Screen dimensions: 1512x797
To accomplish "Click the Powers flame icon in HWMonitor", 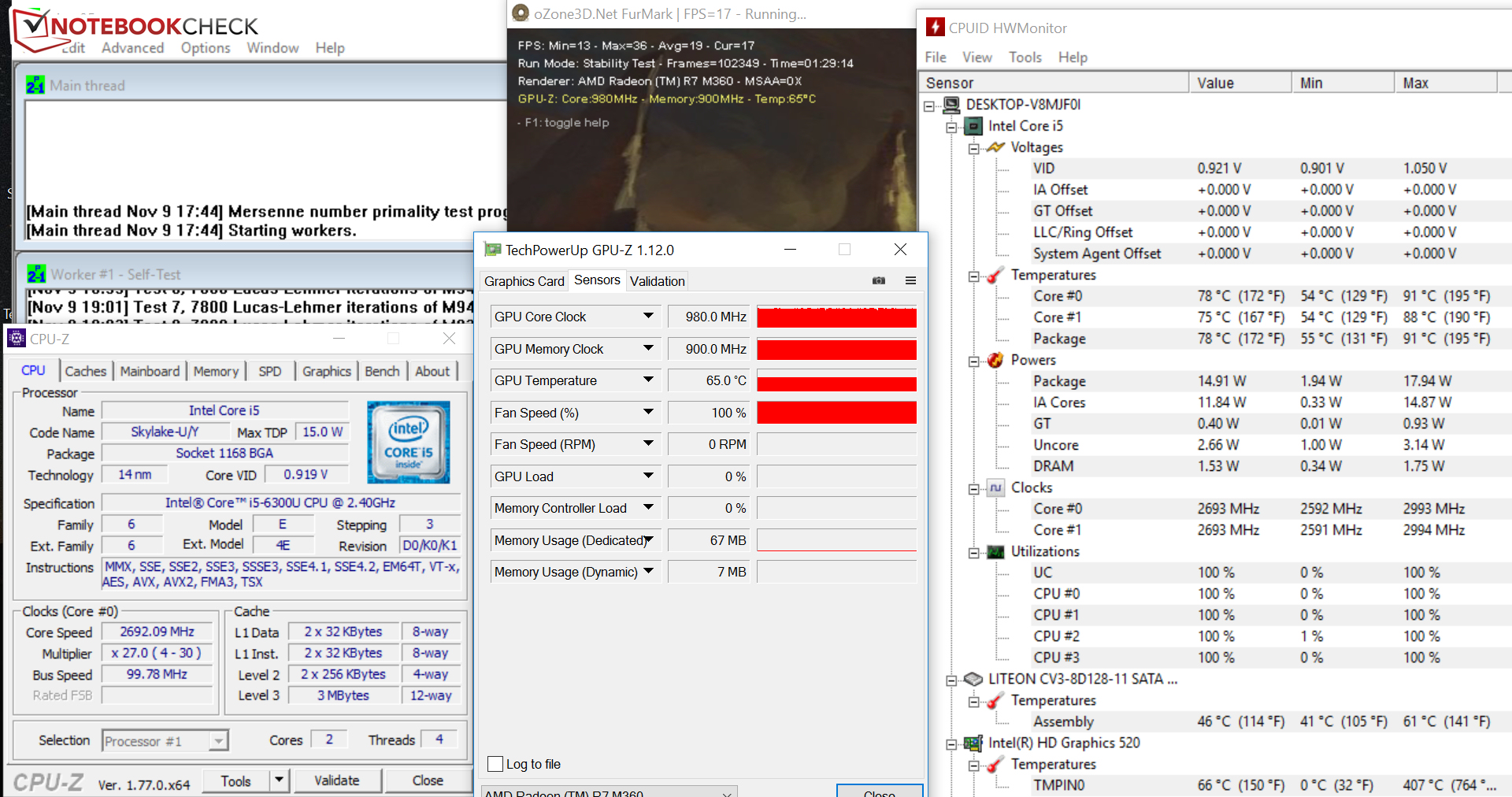I will coord(996,360).
